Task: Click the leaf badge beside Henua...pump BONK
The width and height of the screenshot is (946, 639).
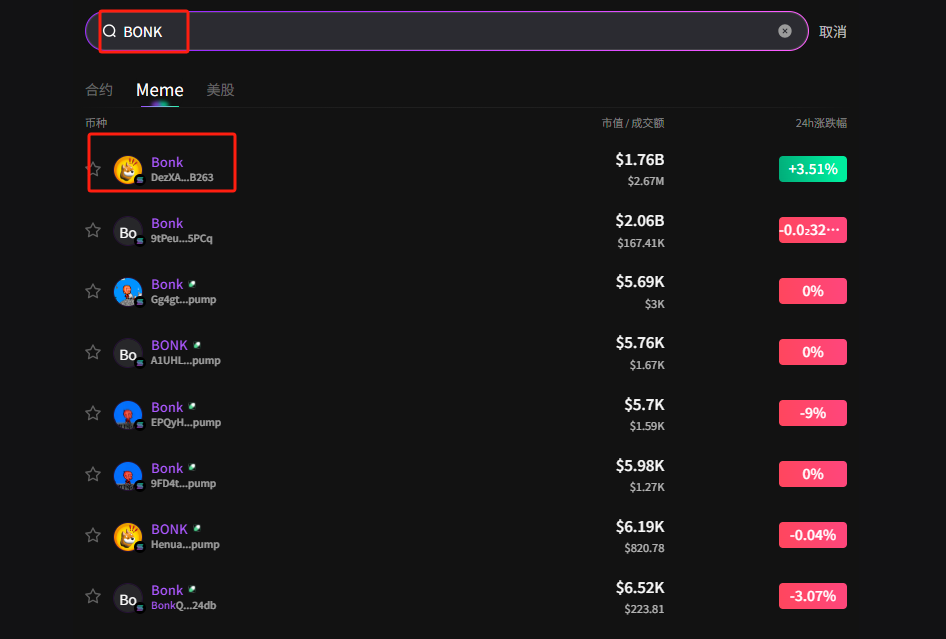Action: click(197, 529)
